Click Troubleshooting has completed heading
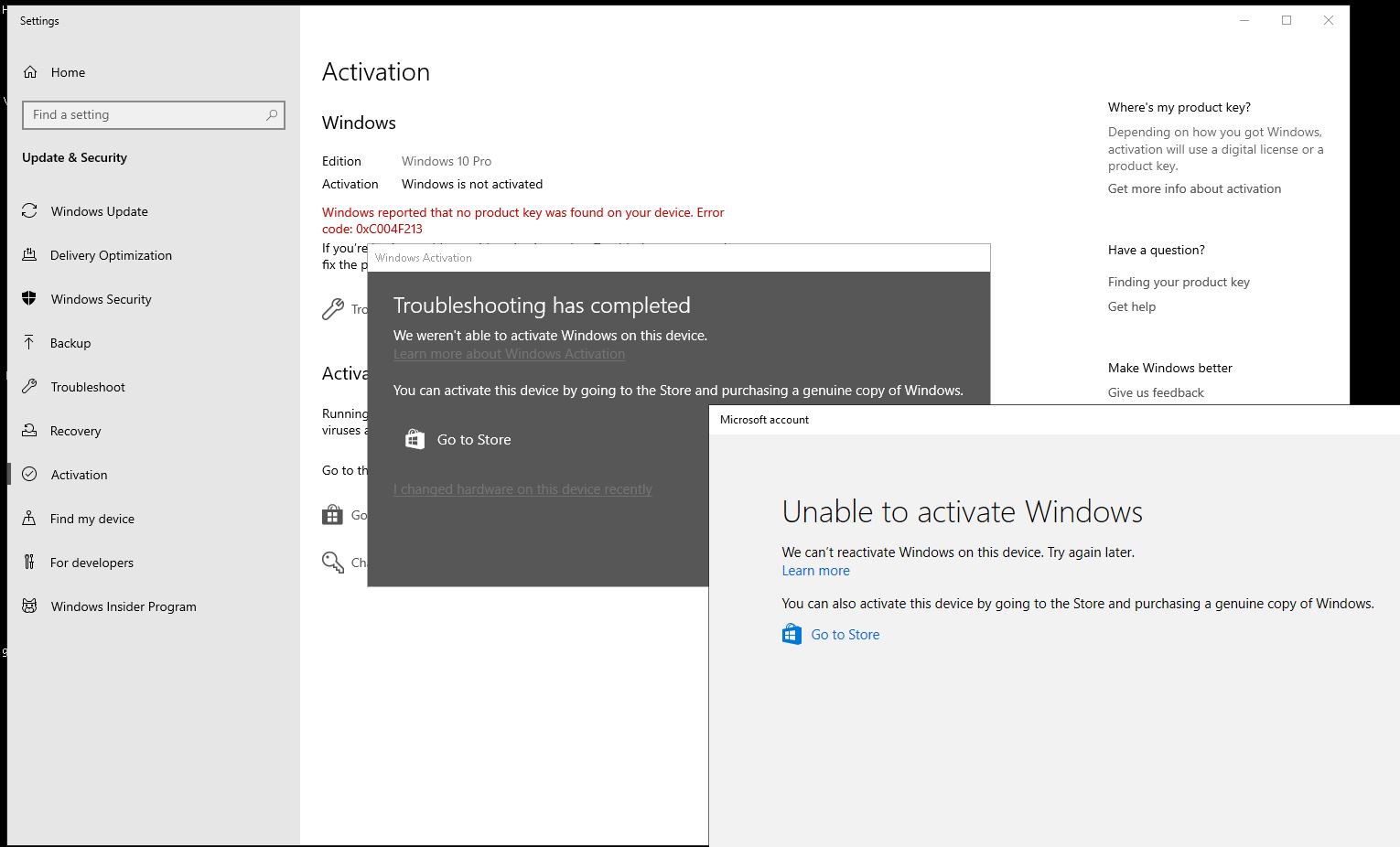Screen dimensions: 1400x847 coord(542,306)
